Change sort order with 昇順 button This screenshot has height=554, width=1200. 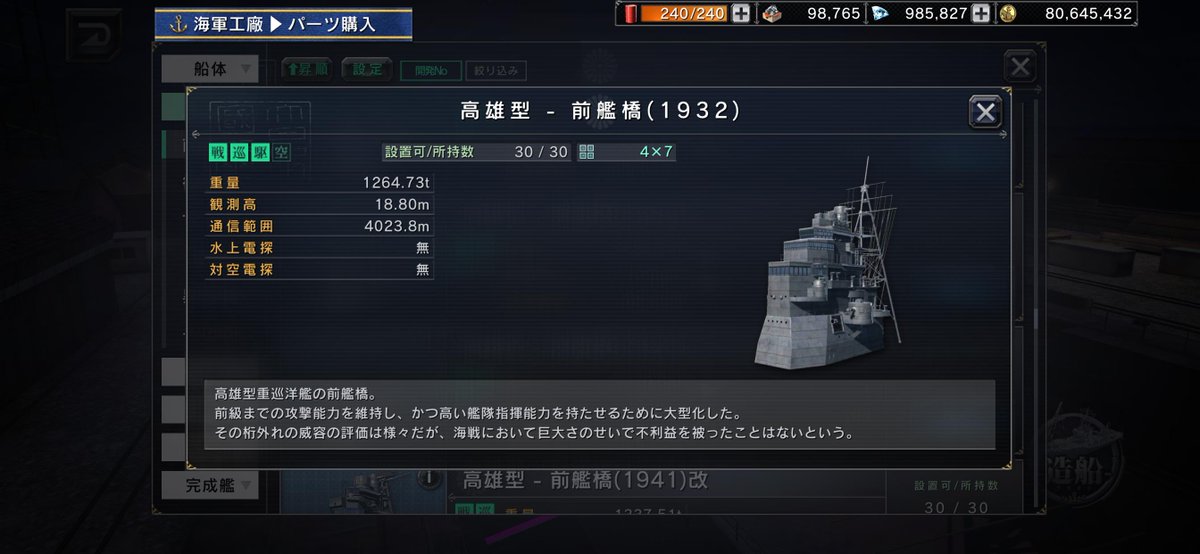(x=307, y=69)
